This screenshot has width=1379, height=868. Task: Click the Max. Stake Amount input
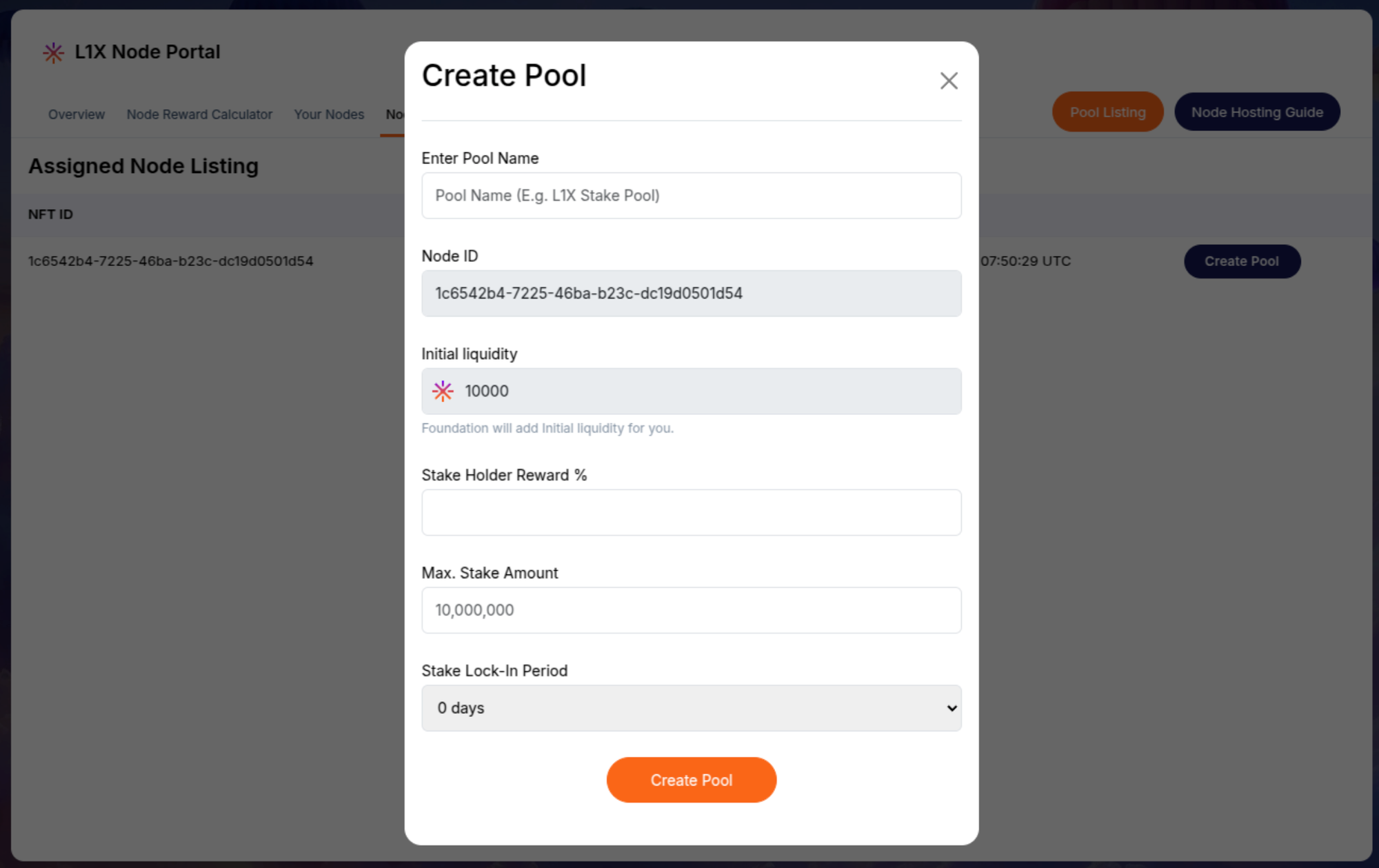[691, 610]
